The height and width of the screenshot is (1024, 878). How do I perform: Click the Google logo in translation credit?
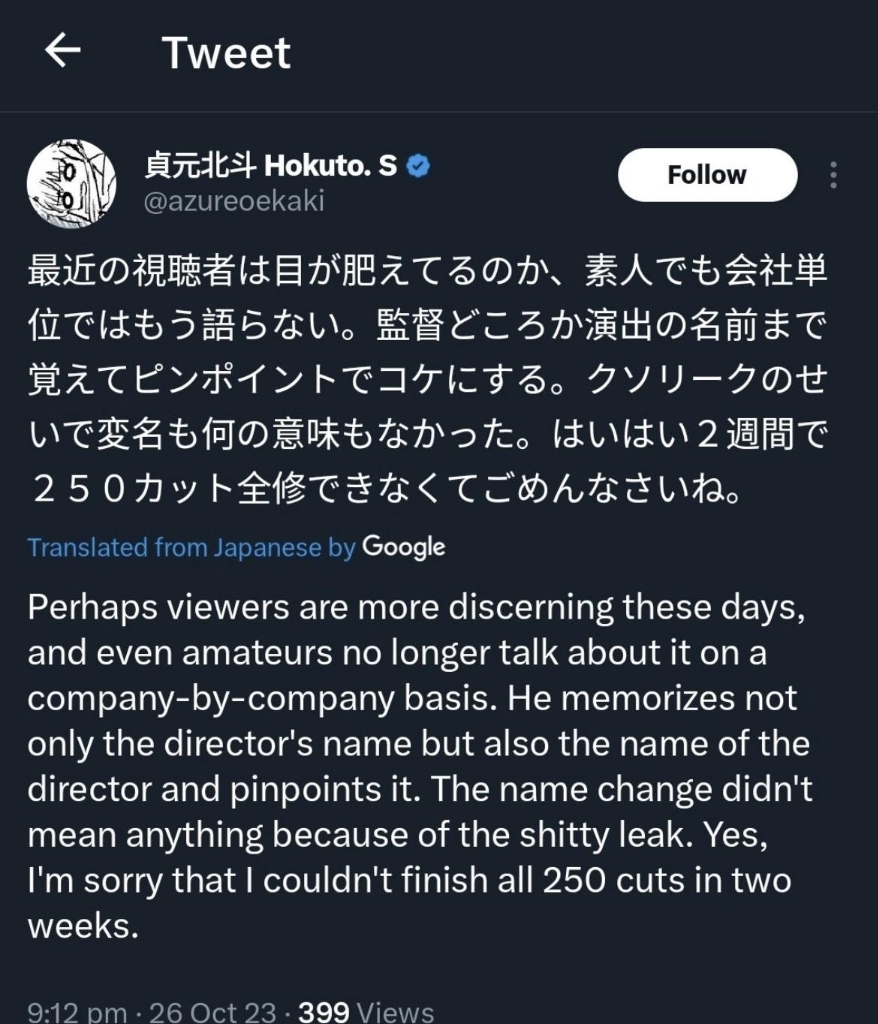[403, 547]
